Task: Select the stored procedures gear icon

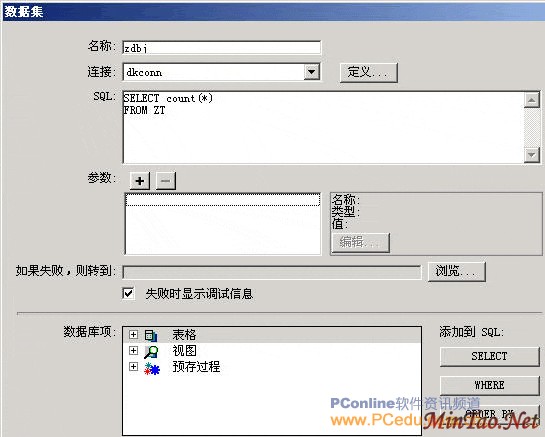Action: coord(152,368)
